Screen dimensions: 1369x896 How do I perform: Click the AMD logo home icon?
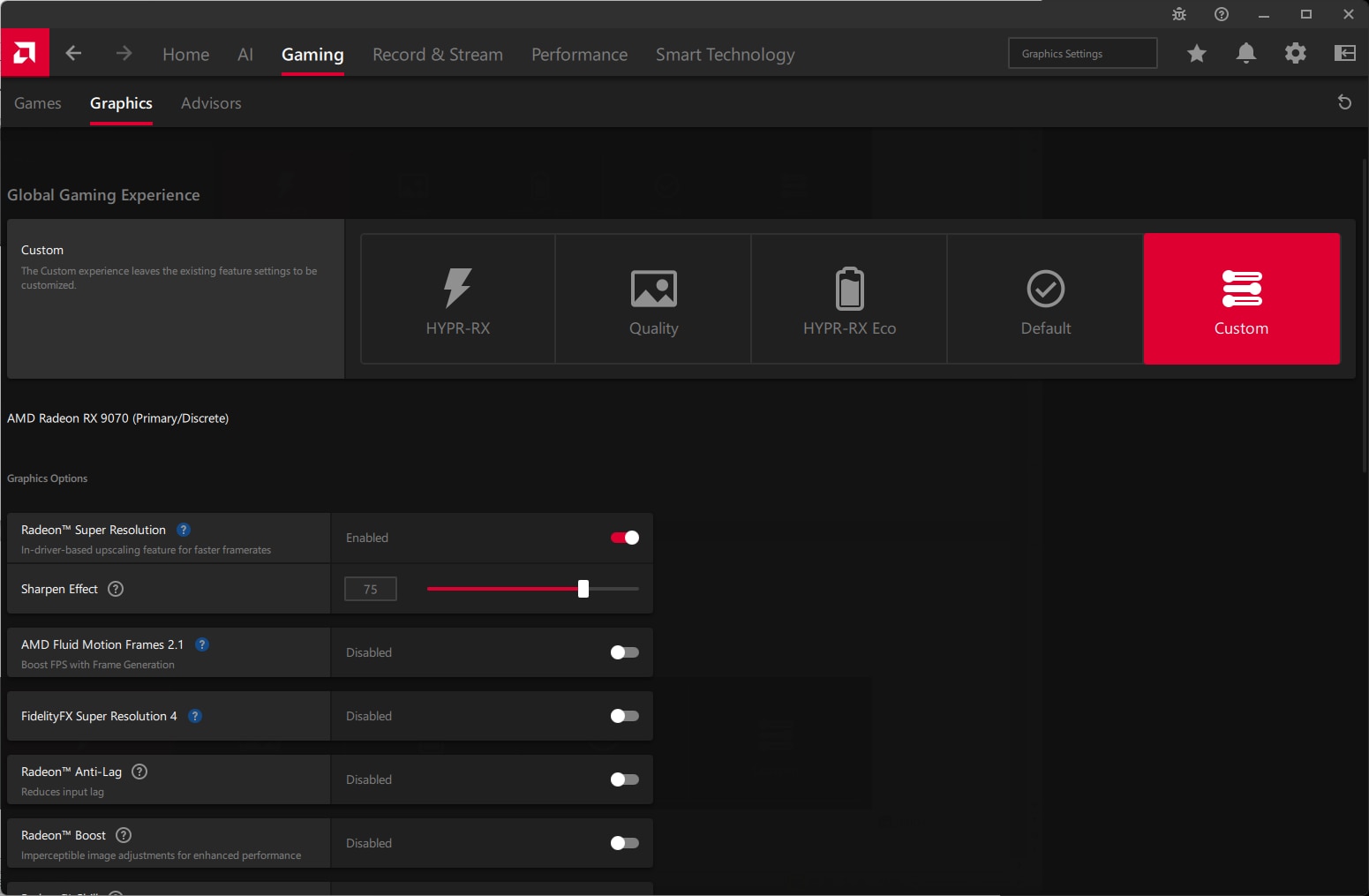coord(25,53)
